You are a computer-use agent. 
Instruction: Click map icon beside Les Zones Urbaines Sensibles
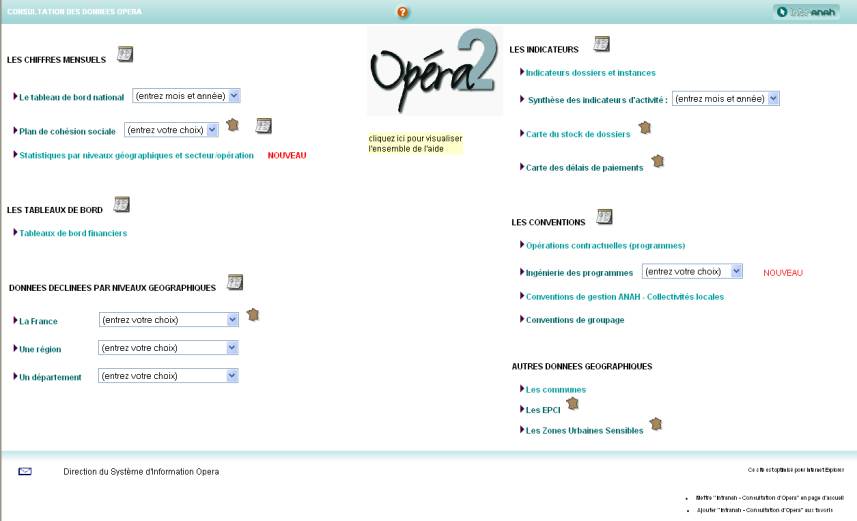pos(656,424)
